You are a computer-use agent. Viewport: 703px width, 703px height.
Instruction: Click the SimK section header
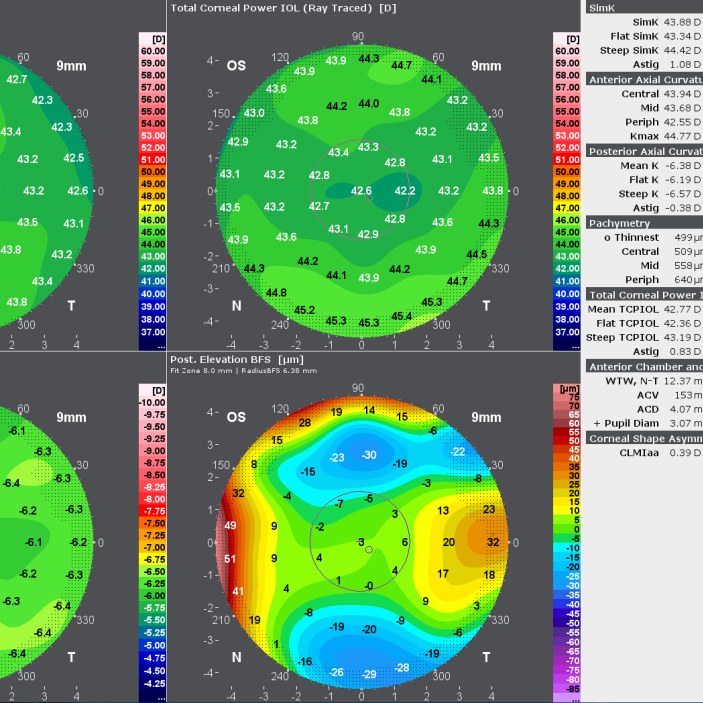pos(644,8)
